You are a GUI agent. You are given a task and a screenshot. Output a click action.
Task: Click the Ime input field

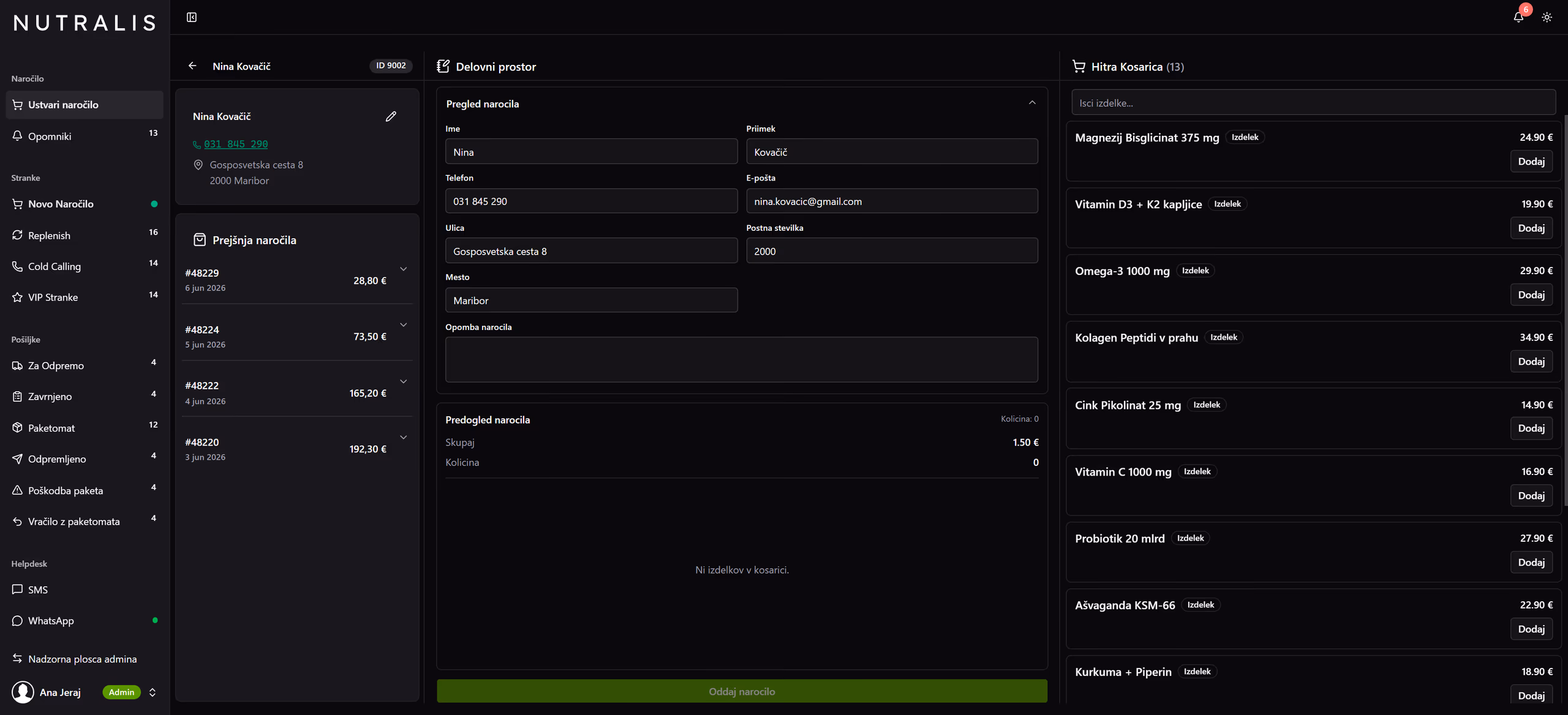point(591,152)
